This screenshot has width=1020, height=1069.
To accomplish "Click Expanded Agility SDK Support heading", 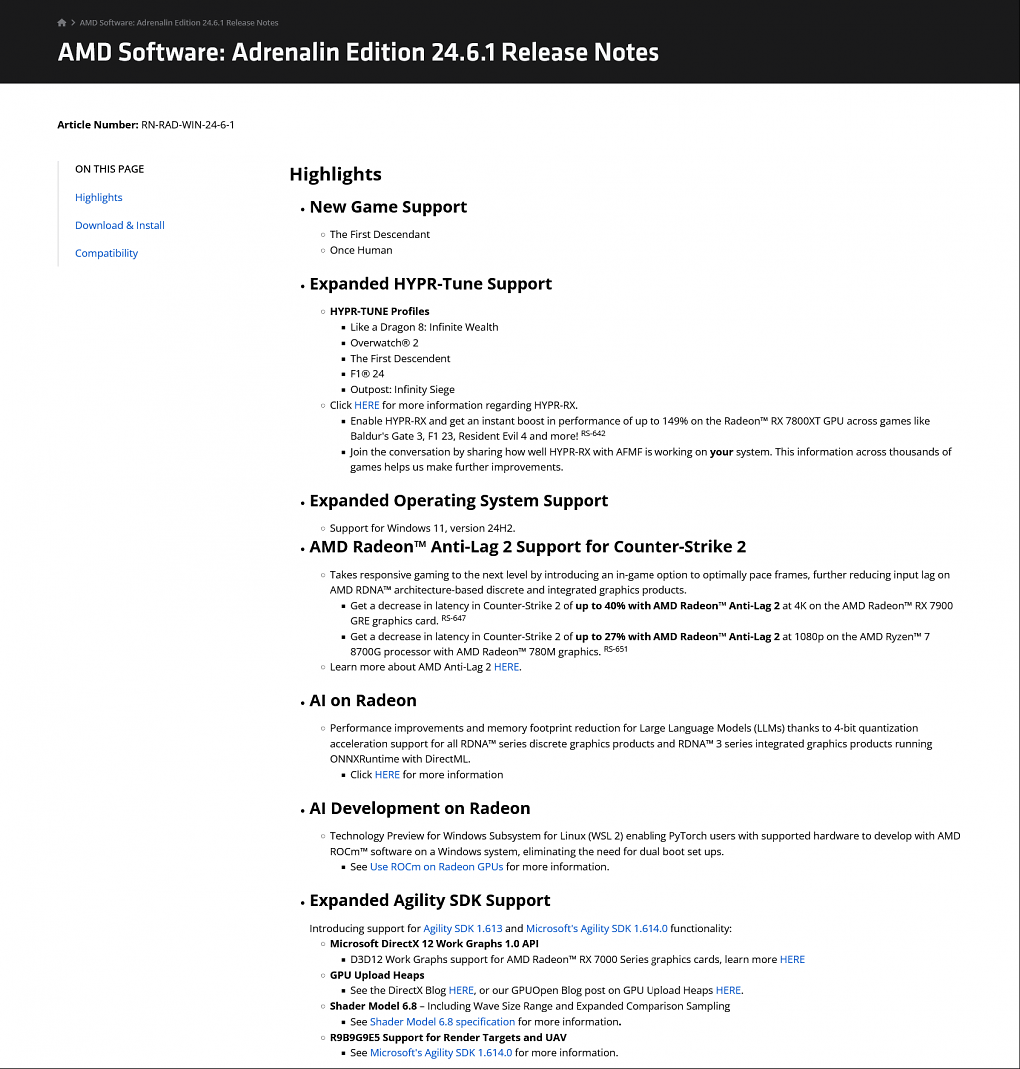I will click(430, 900).
